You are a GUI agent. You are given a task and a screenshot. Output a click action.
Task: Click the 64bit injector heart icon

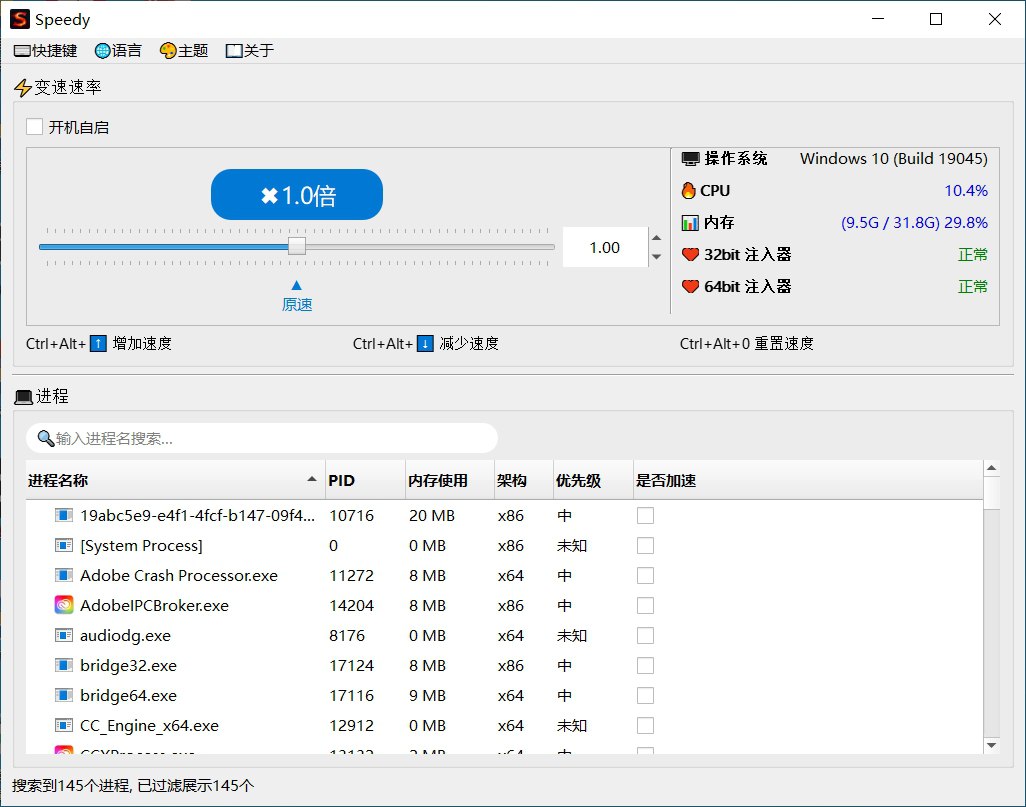point(689,287)
